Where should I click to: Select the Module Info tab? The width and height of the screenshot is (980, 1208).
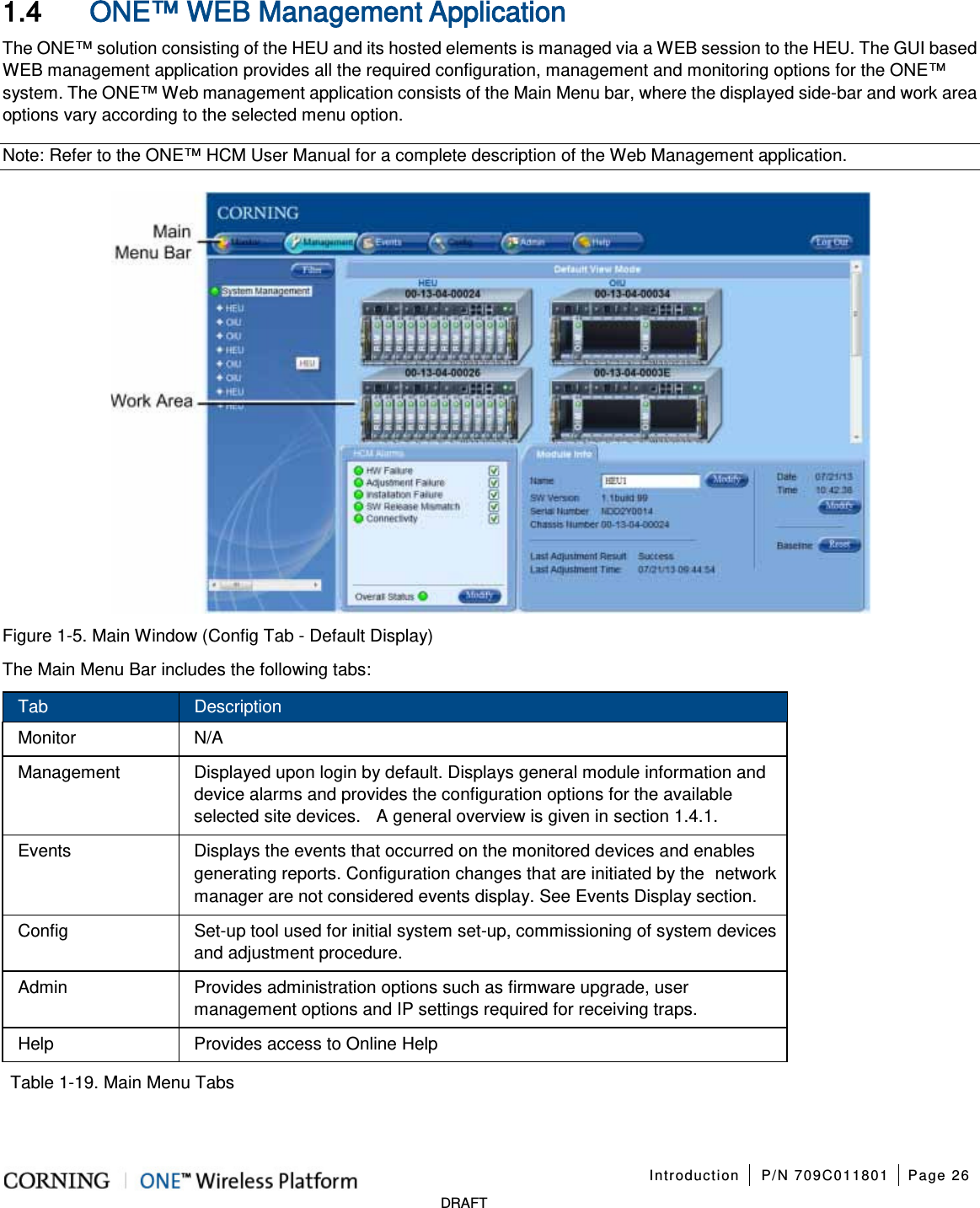click(x=564, y=454)
